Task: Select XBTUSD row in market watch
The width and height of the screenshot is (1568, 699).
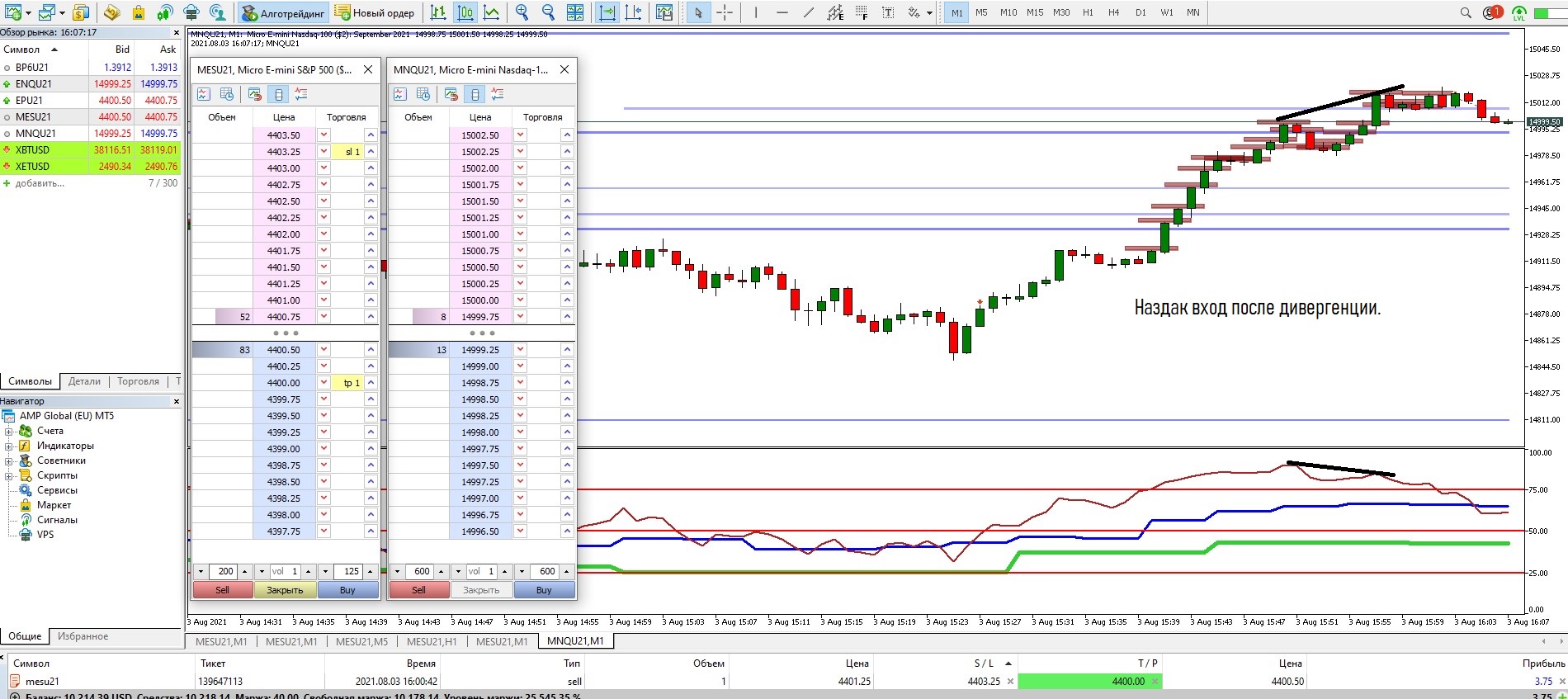Action: click(x=33, y=150)
